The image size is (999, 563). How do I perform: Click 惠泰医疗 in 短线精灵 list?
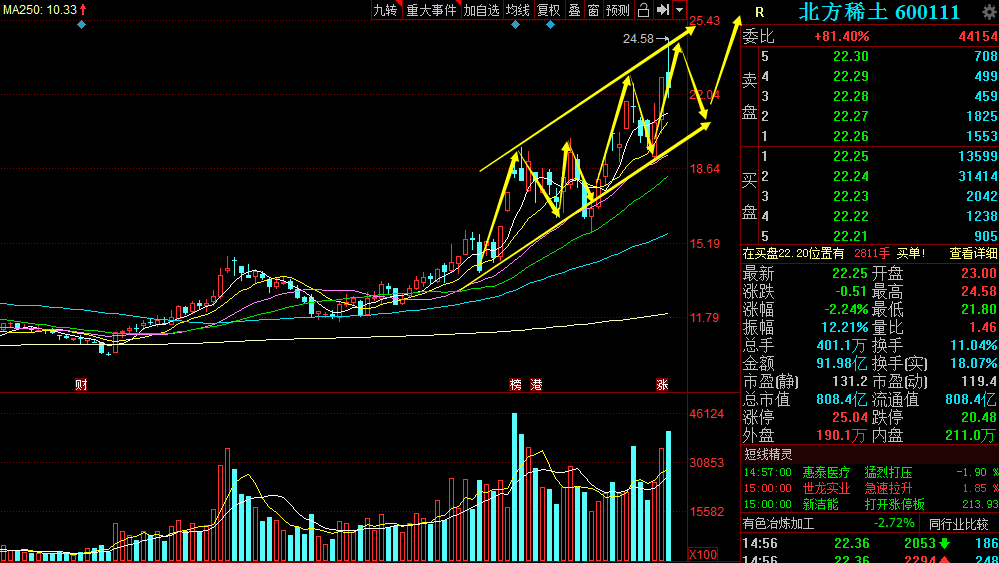point(826,473)
